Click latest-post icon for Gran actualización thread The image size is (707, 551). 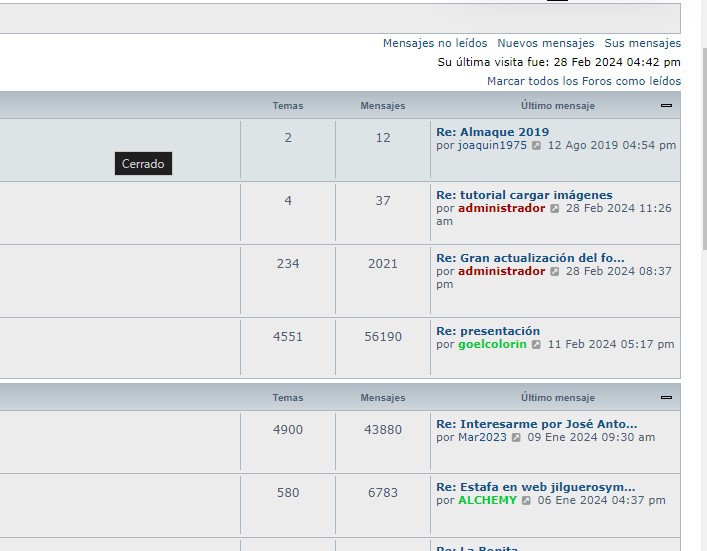click(555, 272)
